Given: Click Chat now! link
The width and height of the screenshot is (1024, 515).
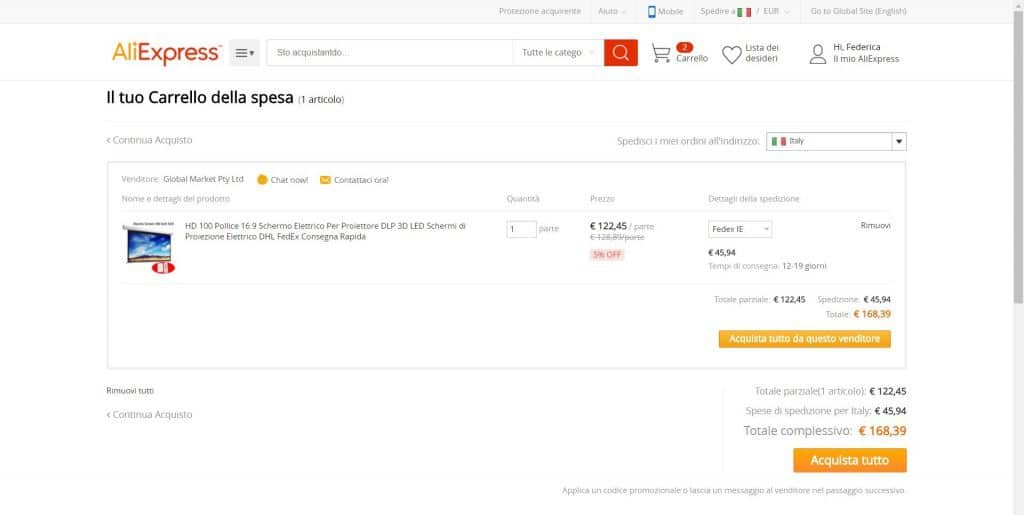Looking at the screenshot, I should (289, 180).
